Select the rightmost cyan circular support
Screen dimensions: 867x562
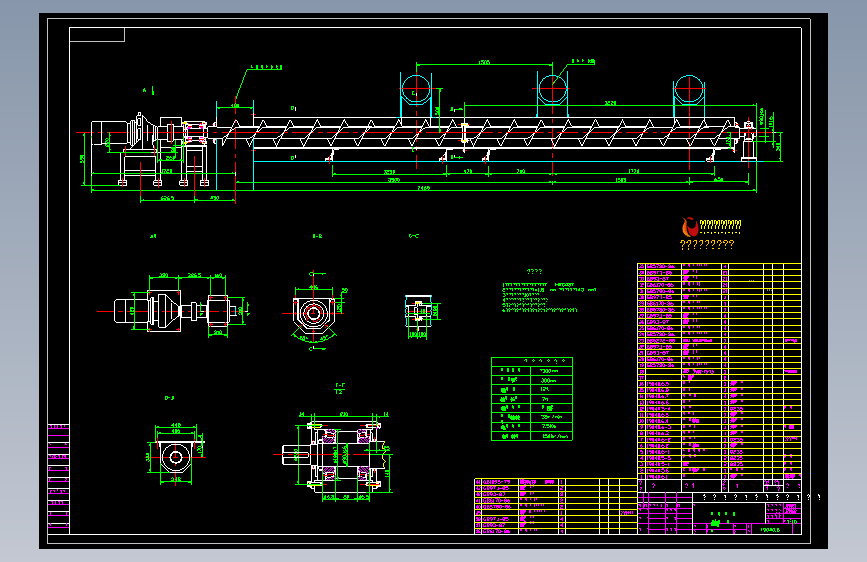[x=689, y=89]
